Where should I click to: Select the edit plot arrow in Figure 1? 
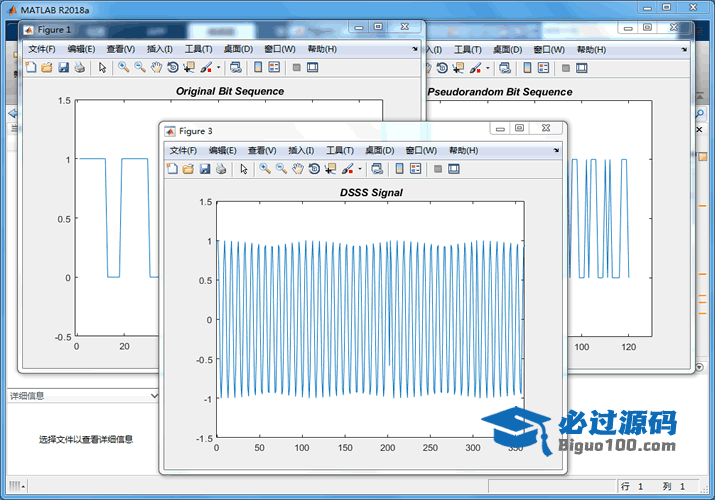(102, 68)
